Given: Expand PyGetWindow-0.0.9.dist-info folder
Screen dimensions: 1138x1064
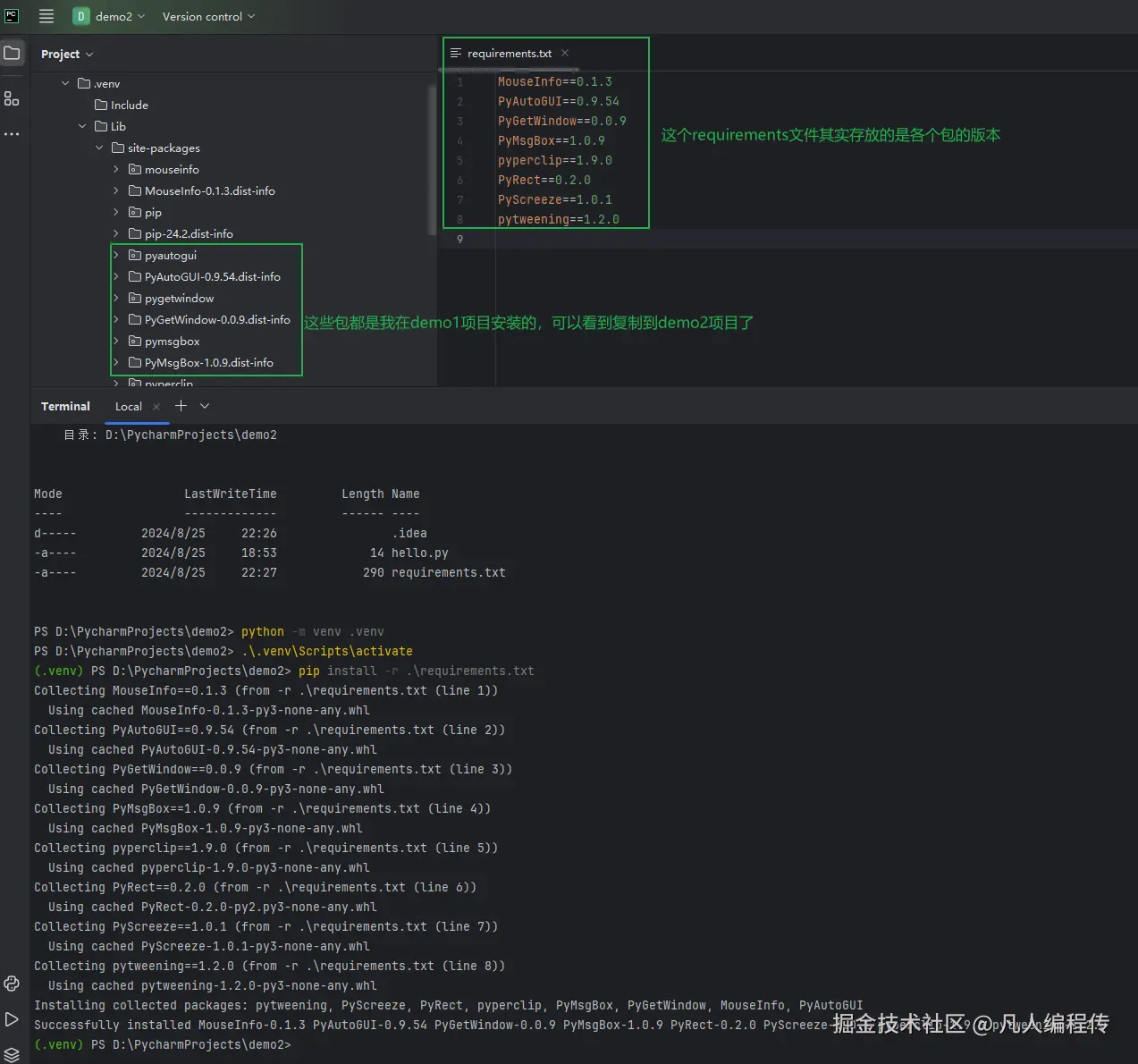Looking at the screenshot, I should coord(116,319).
